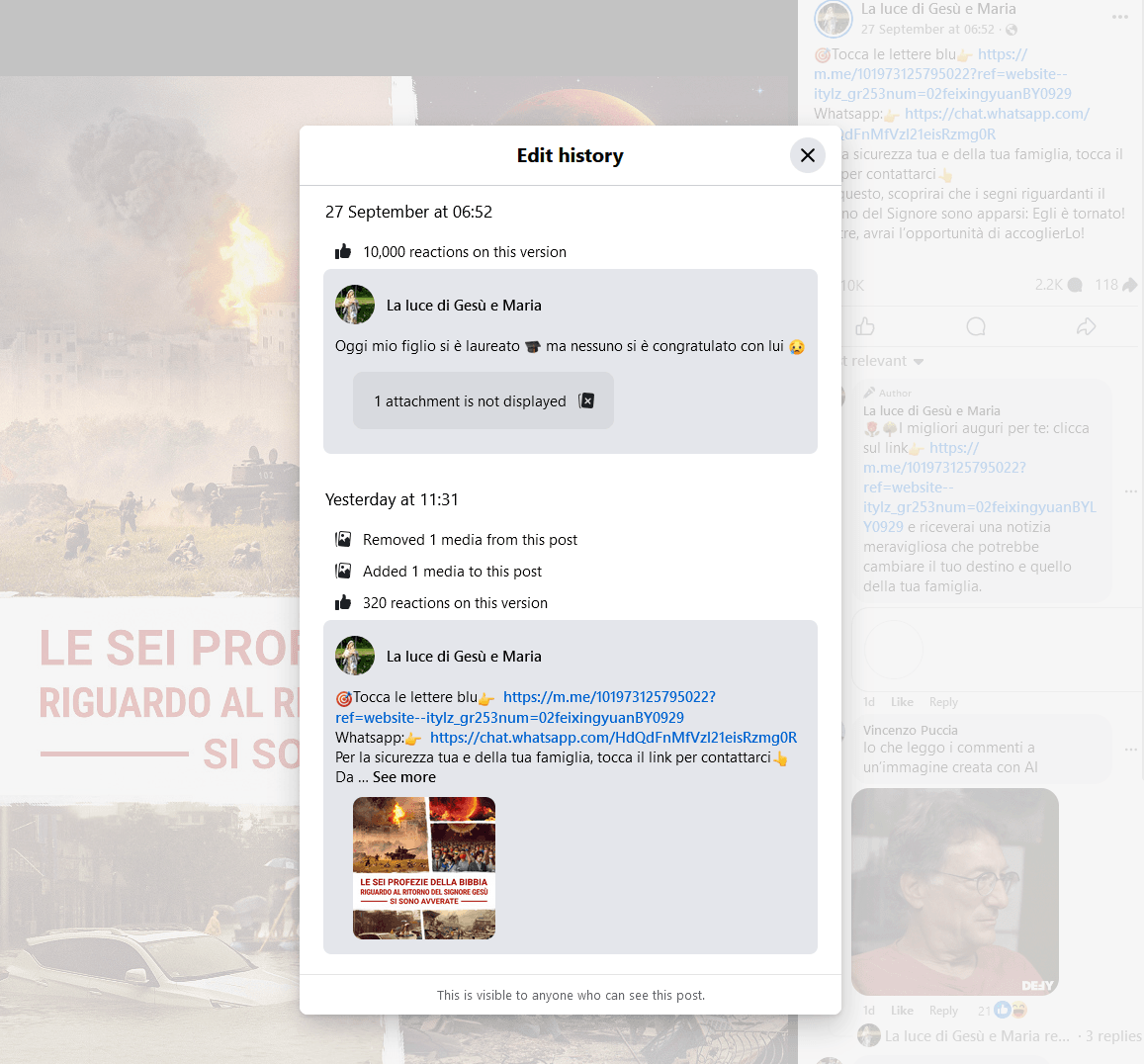View the 2.2K comments count
Viewport: 1144px width, 1064px height.
[x=1058, y=285]
